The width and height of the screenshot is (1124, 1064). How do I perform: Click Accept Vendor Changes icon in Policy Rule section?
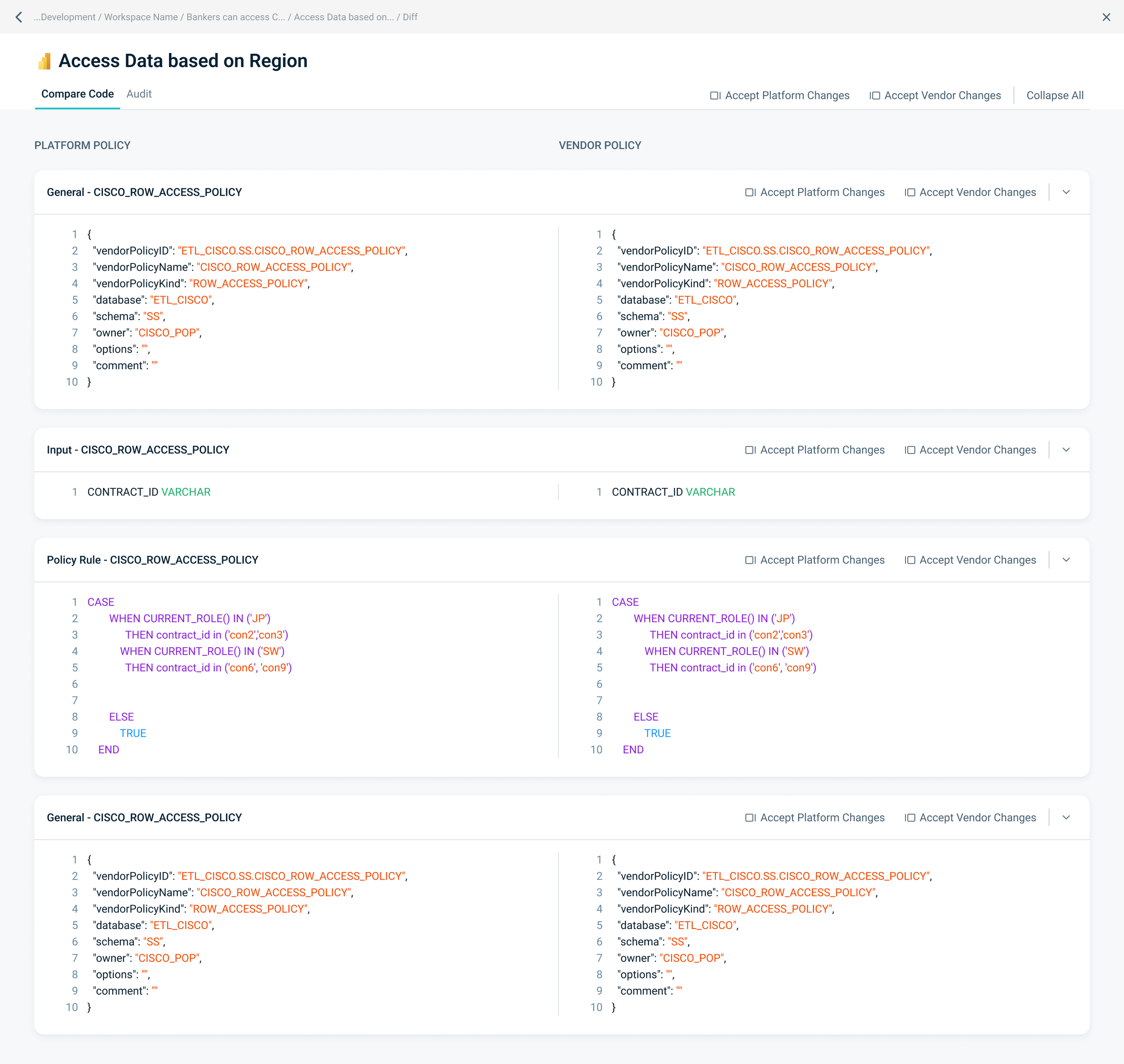pyautogui.click(x=910, y=560)
